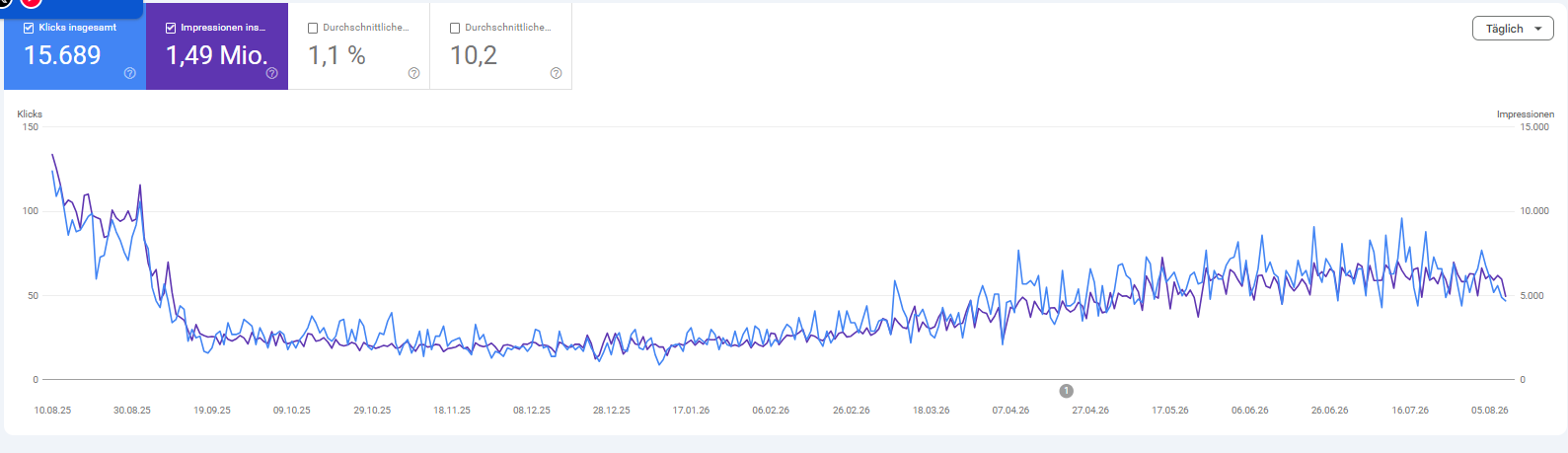Open the Täglich interval dropdown

1513,29
